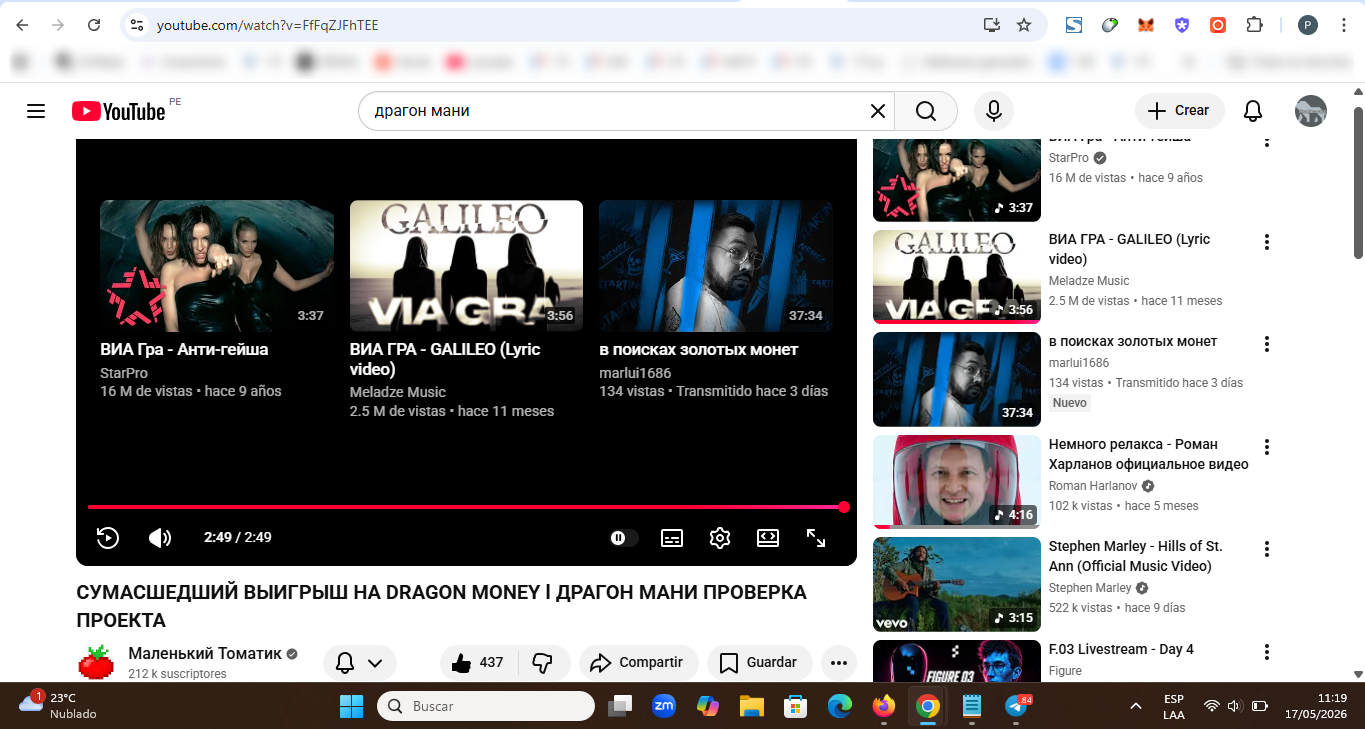Open sidebar video ВИА ГРА - GALILEO title
This screenshot has height=729, width=1365.
click(x=1129, y=249)
